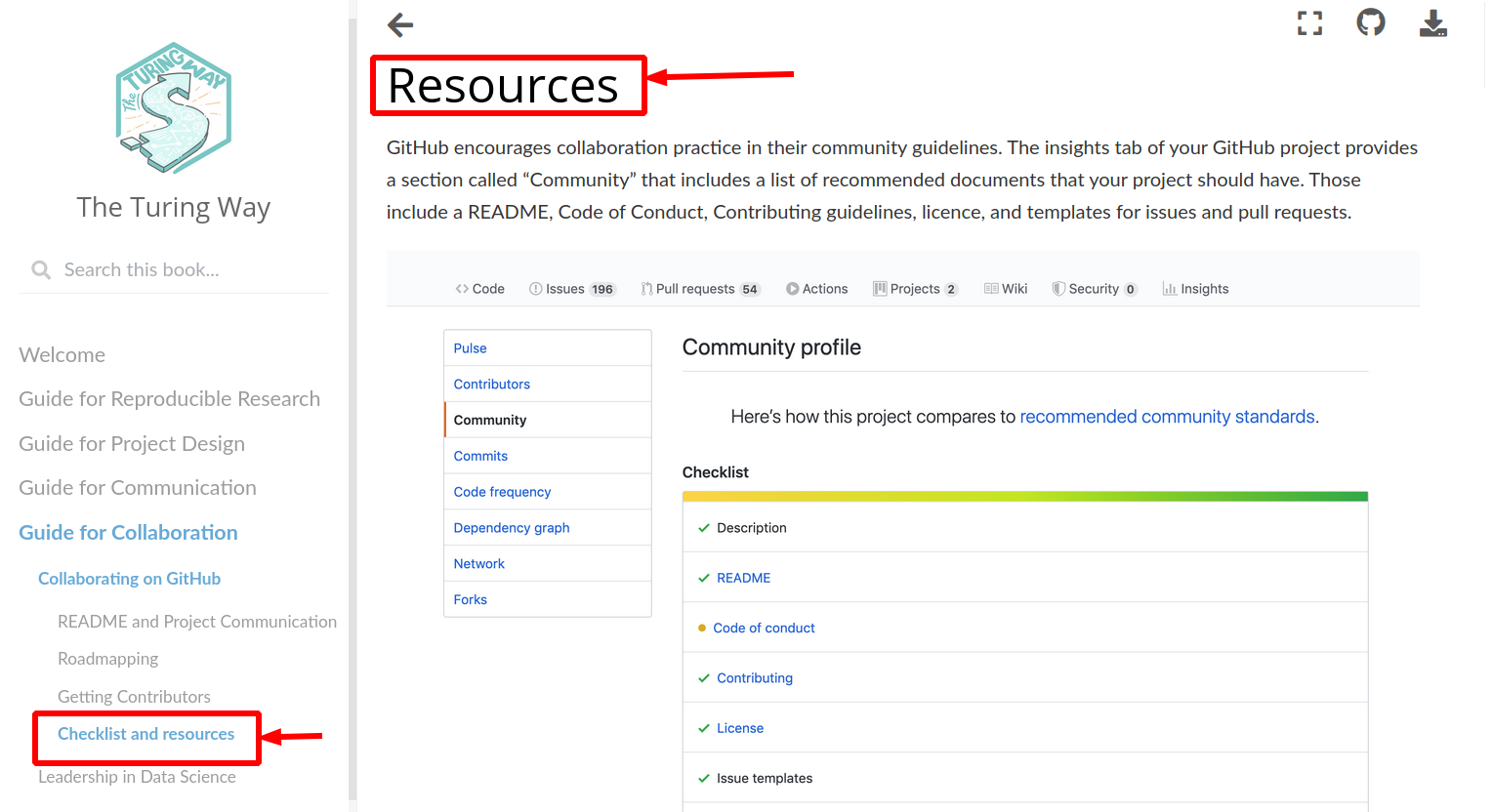The image size is (1493, 812).
Task: Select Dependency graph menu item
Action: [548, 528]
